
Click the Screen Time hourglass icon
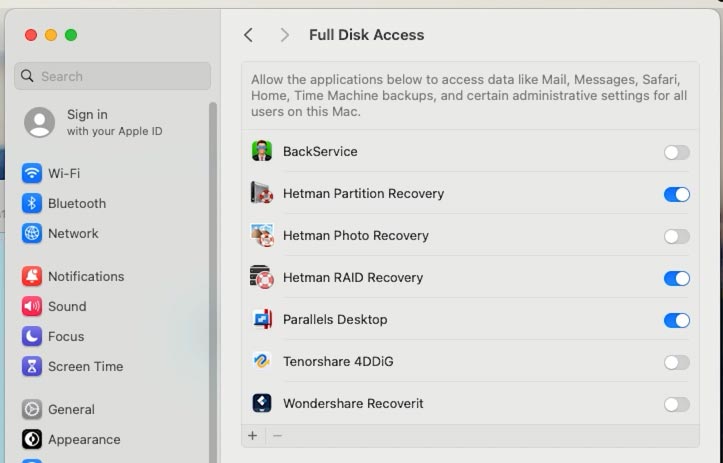coord(32,366)
